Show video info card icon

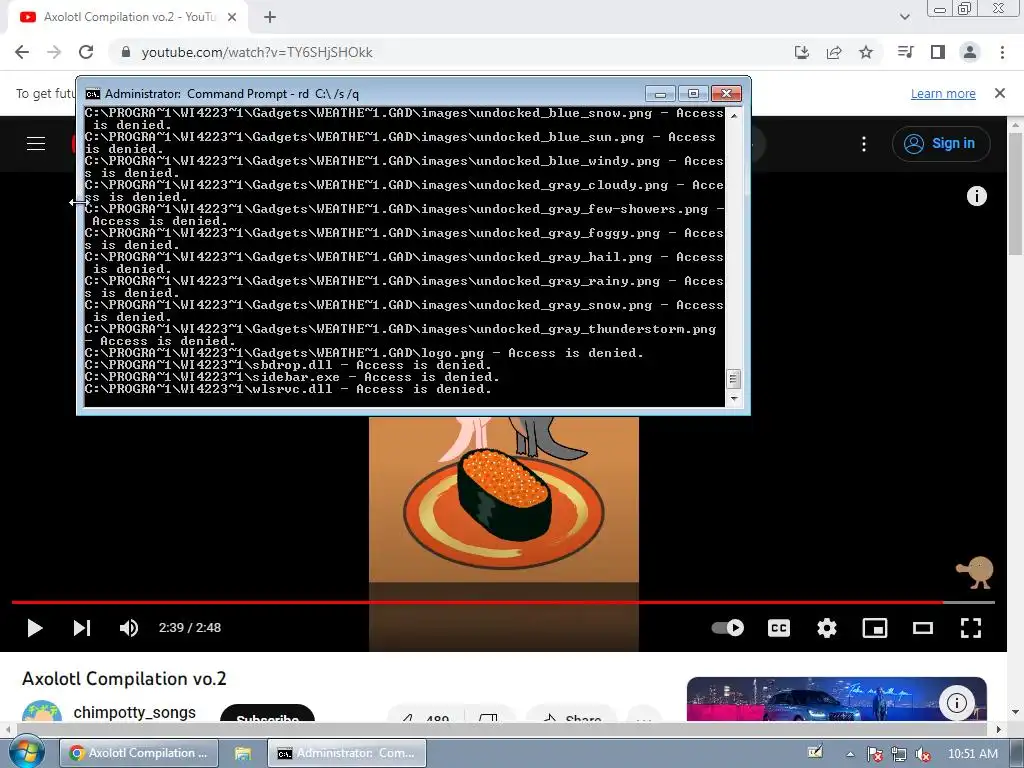976,196
